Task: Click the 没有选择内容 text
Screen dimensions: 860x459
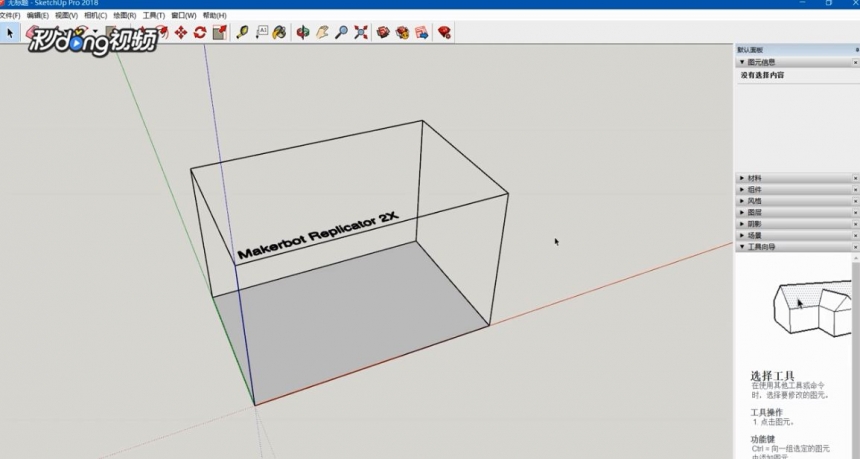Action: [x=762, y=75]
